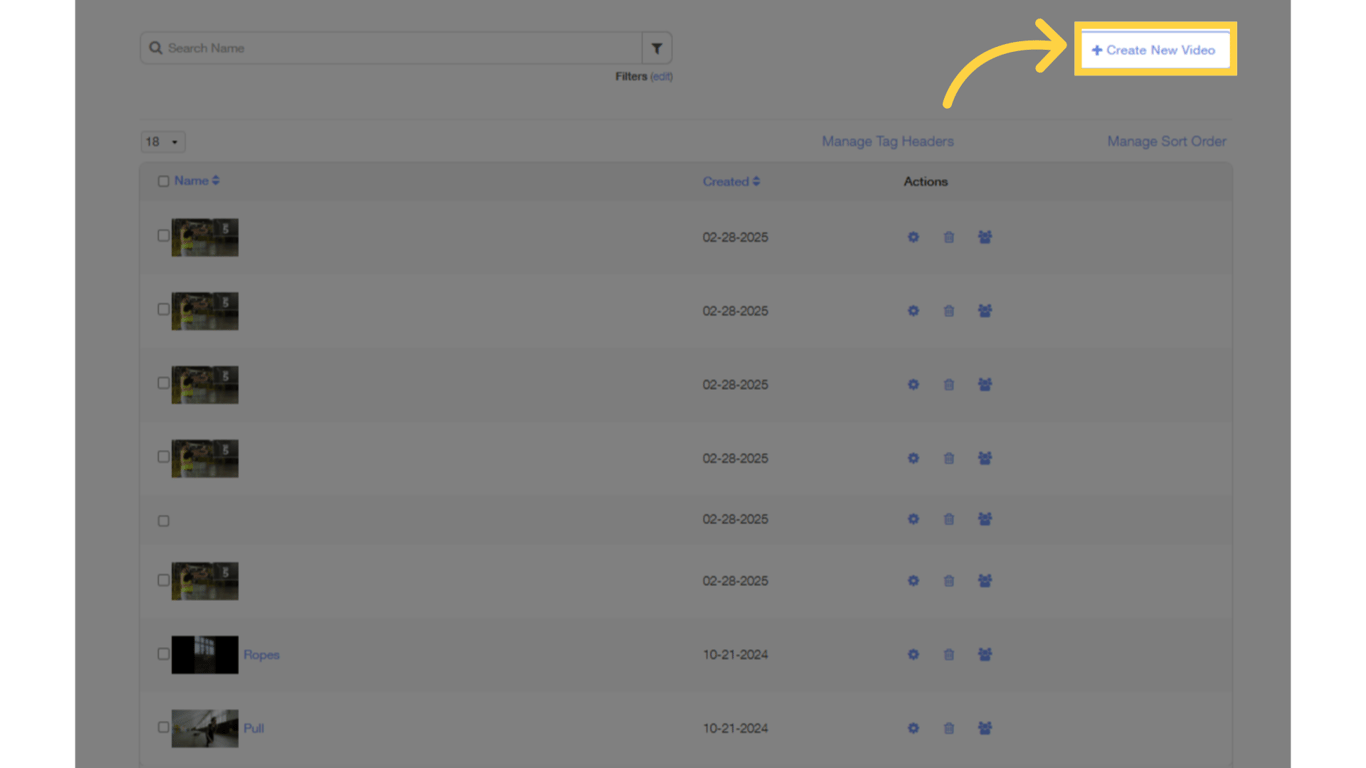Check the checkbox for the Pull video
The height and width of the screenshot is (768, 1366).
(x=163, y=728)
